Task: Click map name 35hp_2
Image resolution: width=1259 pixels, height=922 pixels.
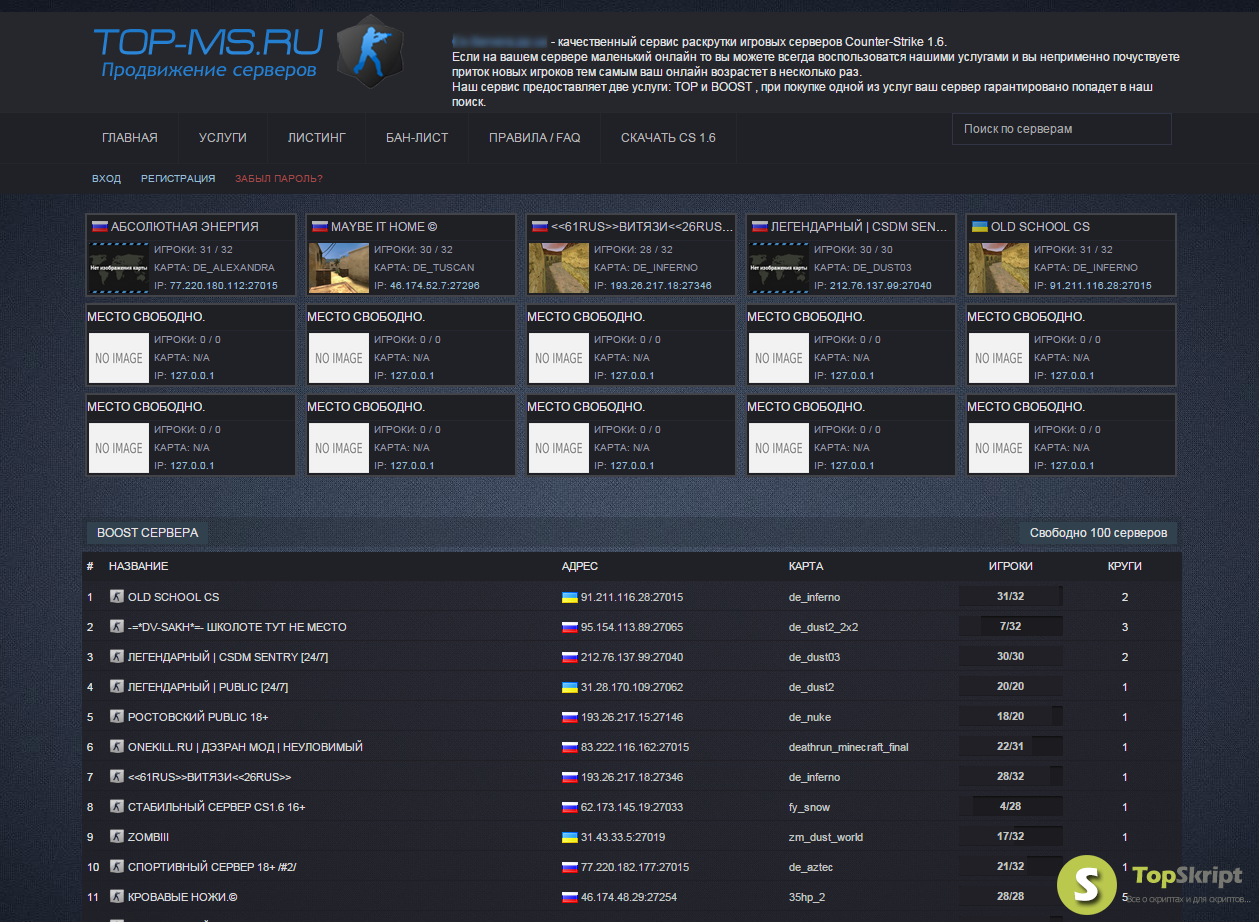Action: (808, 897)
